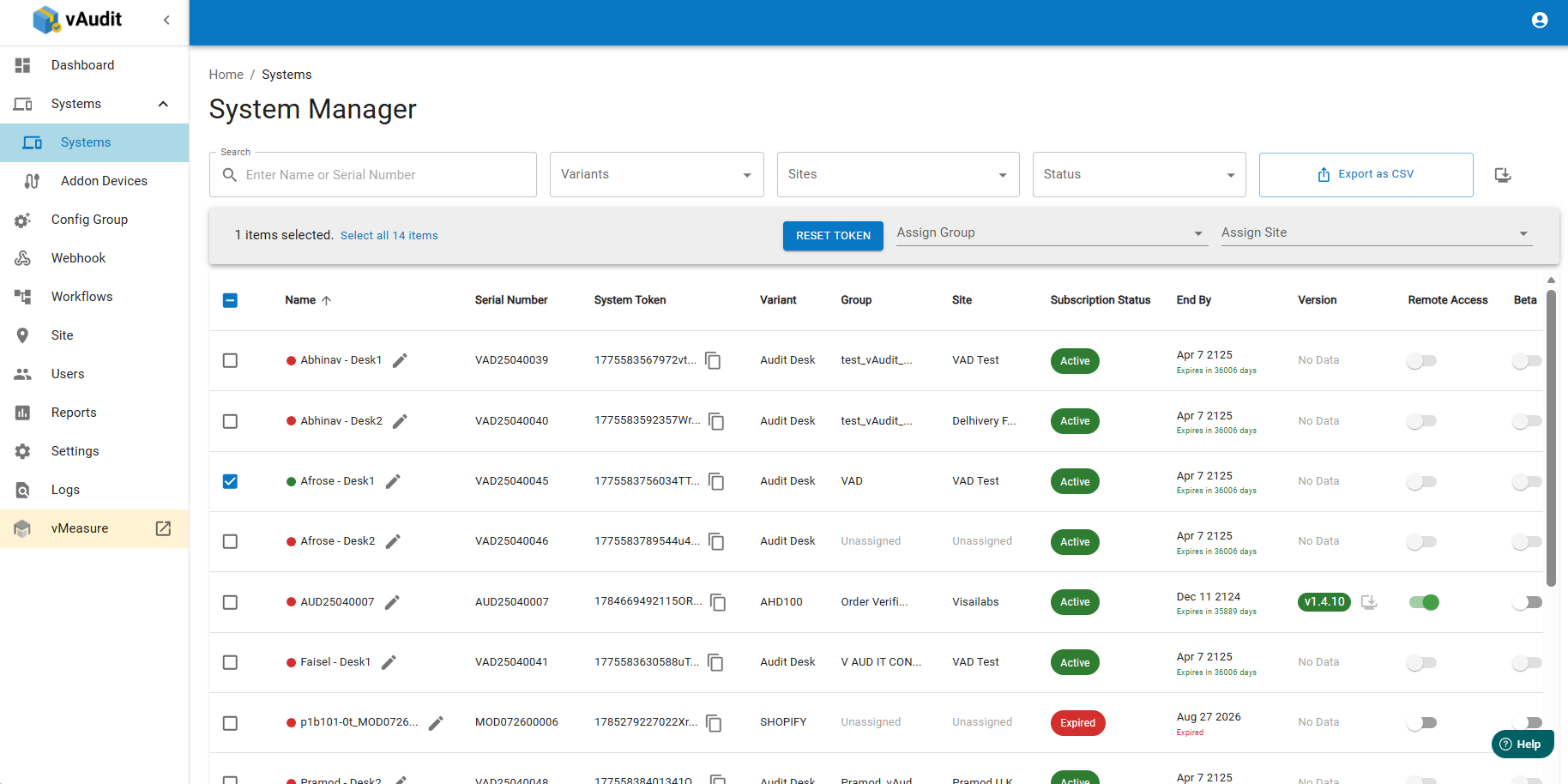
Task: Open the Status filter dropdown
Action: click(1139, 175)
